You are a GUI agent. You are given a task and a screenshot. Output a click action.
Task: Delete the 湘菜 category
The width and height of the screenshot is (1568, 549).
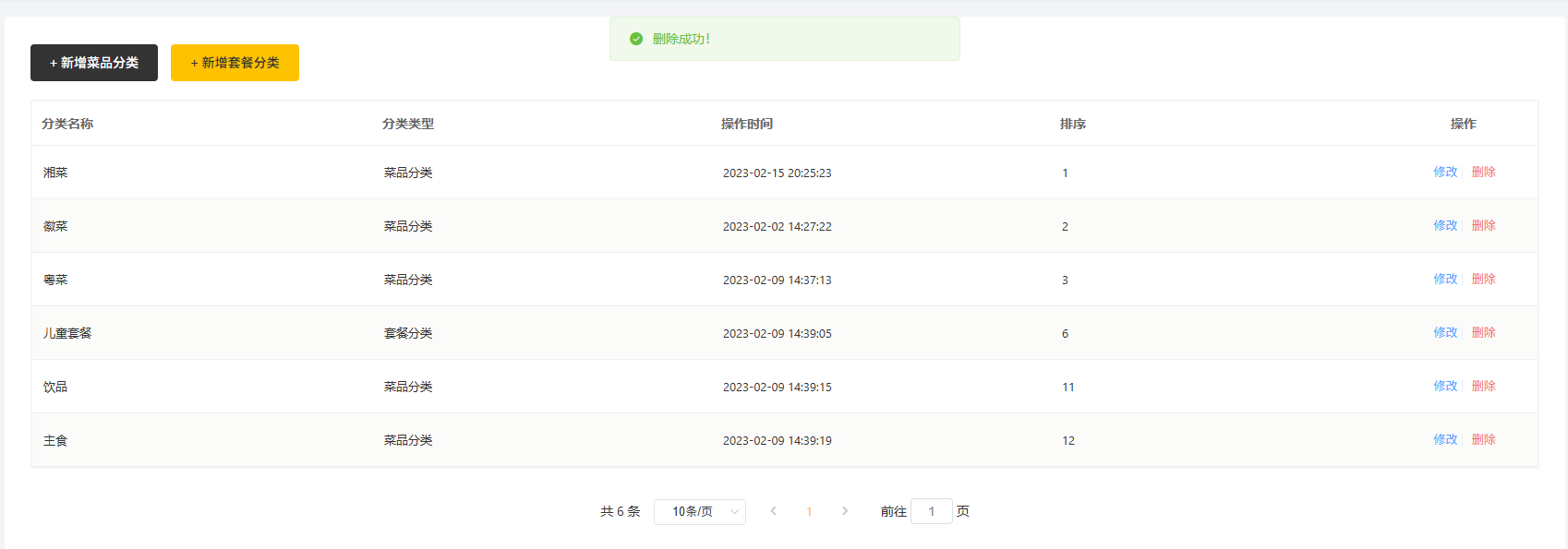click(x=1483, y=172)
